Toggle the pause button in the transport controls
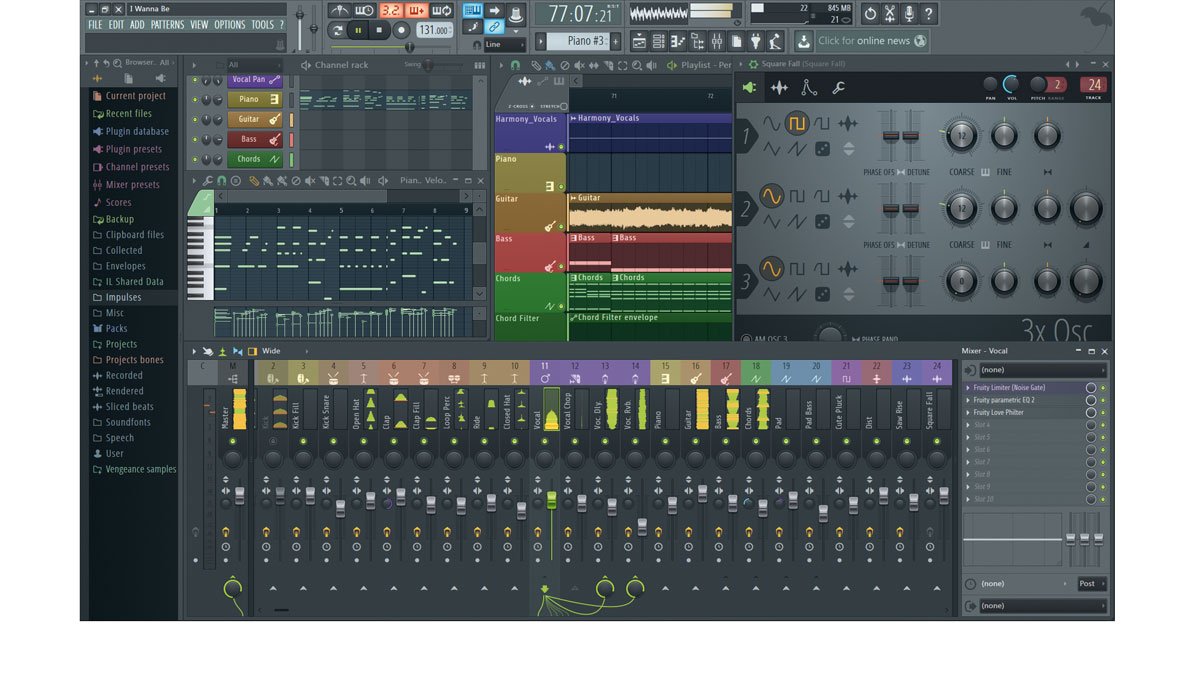The image size is (1200, 675). (x=358, y=30)
